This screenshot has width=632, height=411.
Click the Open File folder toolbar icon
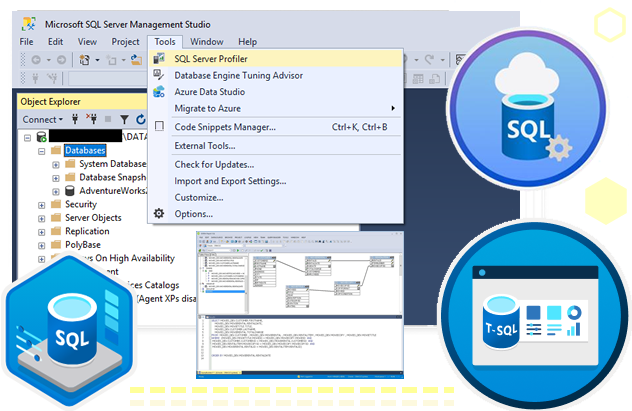click(137, 60)
